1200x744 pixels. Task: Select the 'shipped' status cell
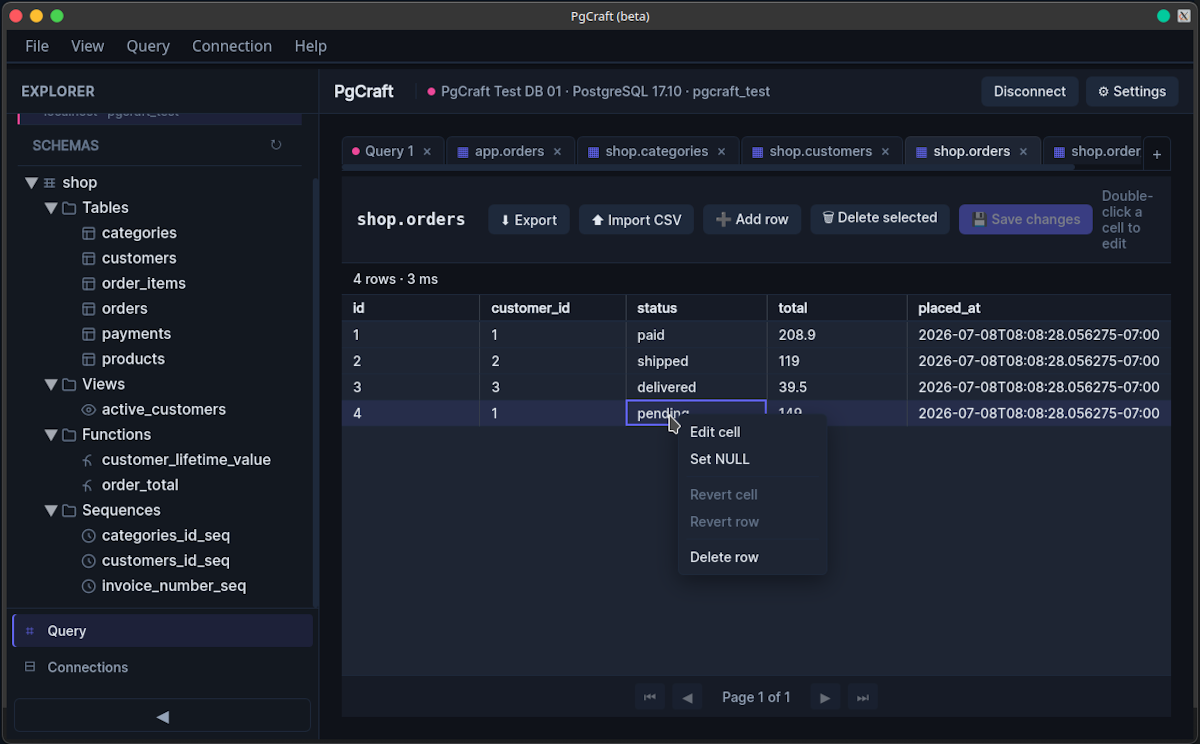(696, 361)
